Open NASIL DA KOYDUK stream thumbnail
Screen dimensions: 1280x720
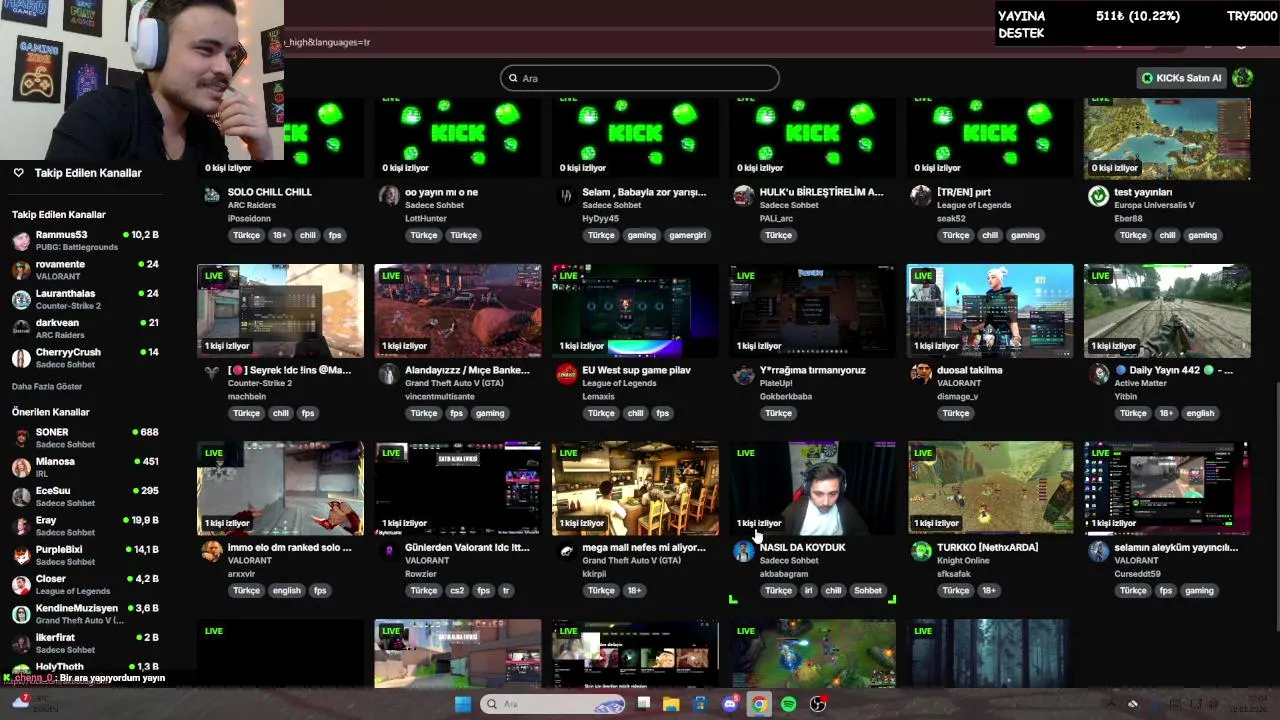[x=813, y=488]
